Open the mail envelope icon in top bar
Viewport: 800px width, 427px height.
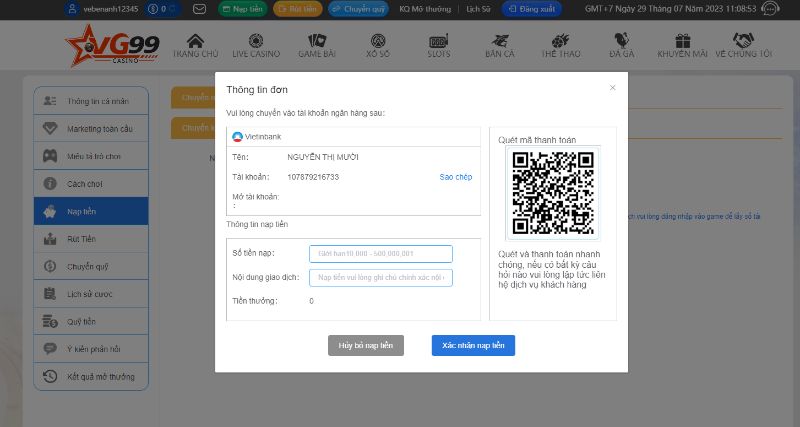coord(199,9)
